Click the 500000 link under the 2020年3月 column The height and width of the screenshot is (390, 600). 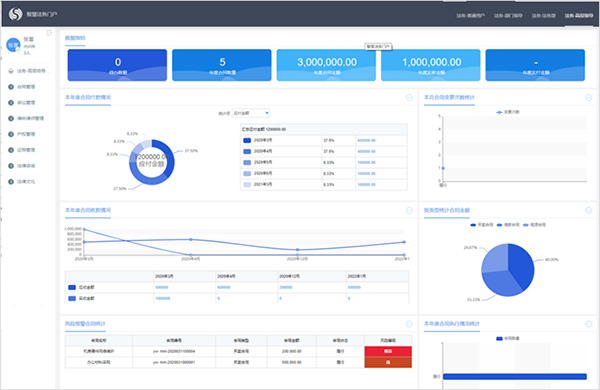[x=161, y=287]
